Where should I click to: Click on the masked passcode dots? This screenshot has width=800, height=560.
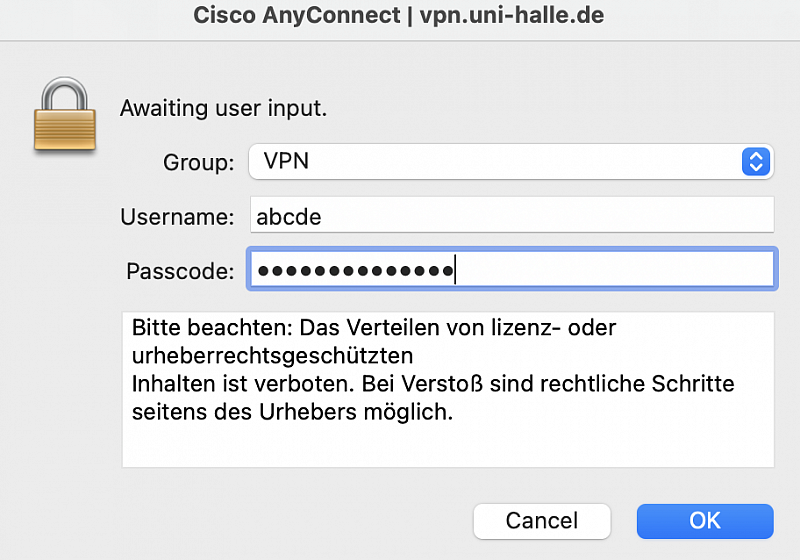tap(356, 270)
